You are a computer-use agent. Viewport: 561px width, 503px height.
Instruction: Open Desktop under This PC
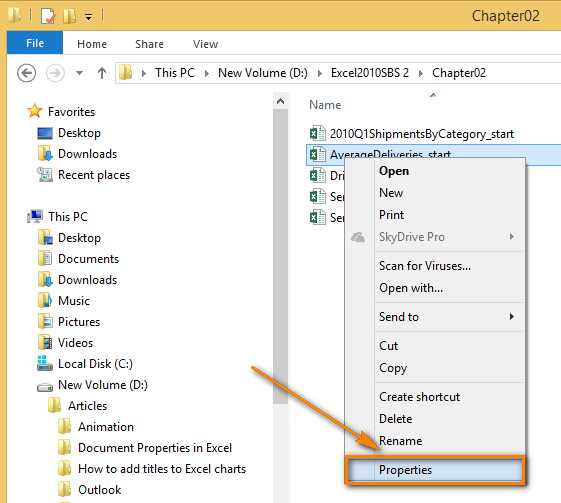pos(79,238)
